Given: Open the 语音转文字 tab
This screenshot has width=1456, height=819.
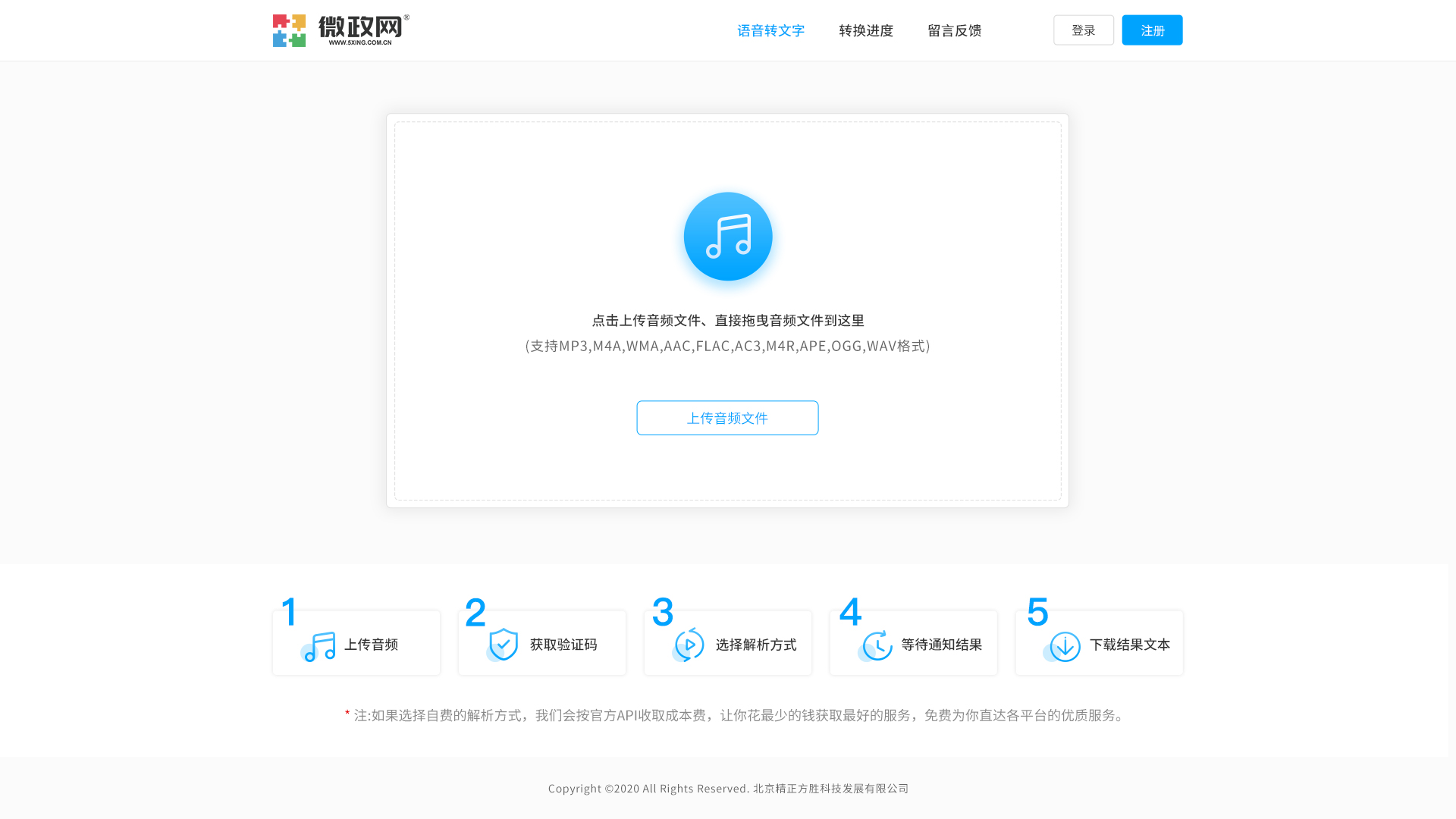Looking at the screenshot, I should point(770,30).
